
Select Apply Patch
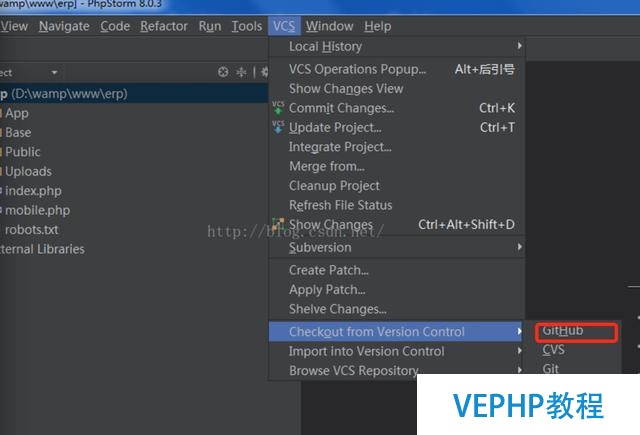click(396, 290)
